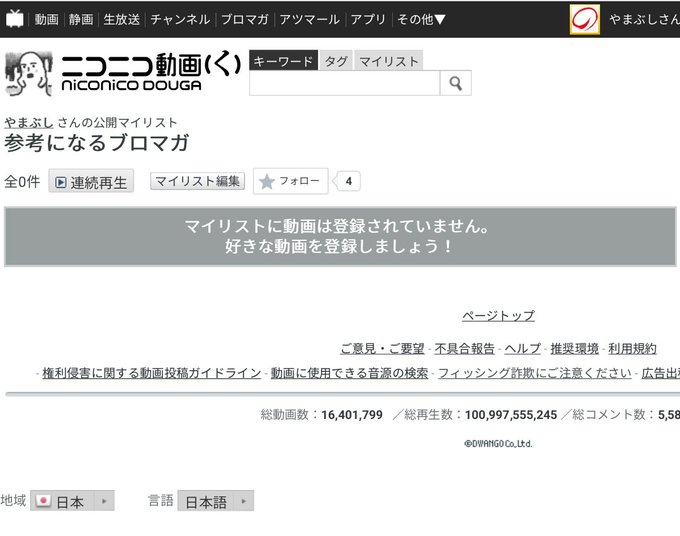This screenshot has height=536, width=680.
Task: Open the 不具合報告 link
Action: (x=464, y=348)
